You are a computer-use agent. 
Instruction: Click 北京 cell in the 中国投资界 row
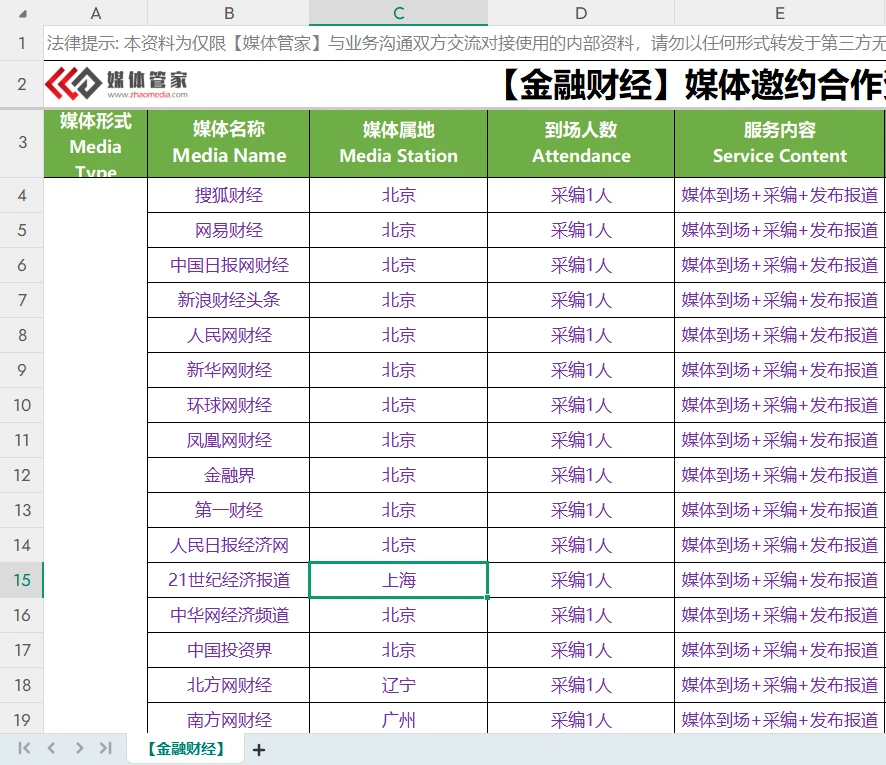point(398,650)
